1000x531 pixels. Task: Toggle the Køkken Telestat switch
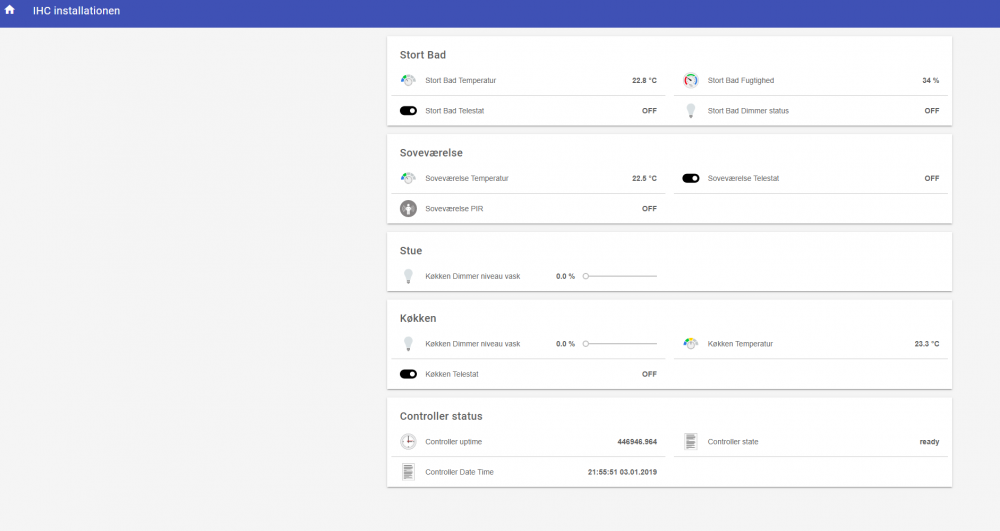coord(408,374)
